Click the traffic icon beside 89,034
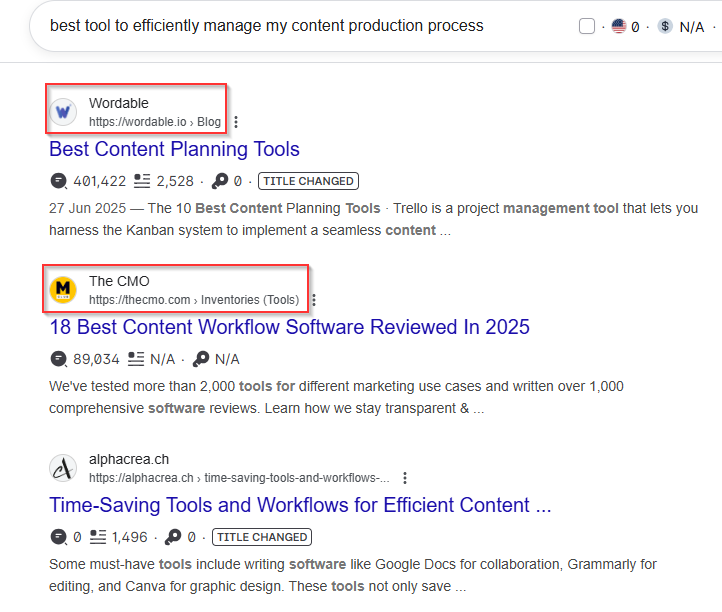This screenshot has width=722, height=612. [58, 359]
